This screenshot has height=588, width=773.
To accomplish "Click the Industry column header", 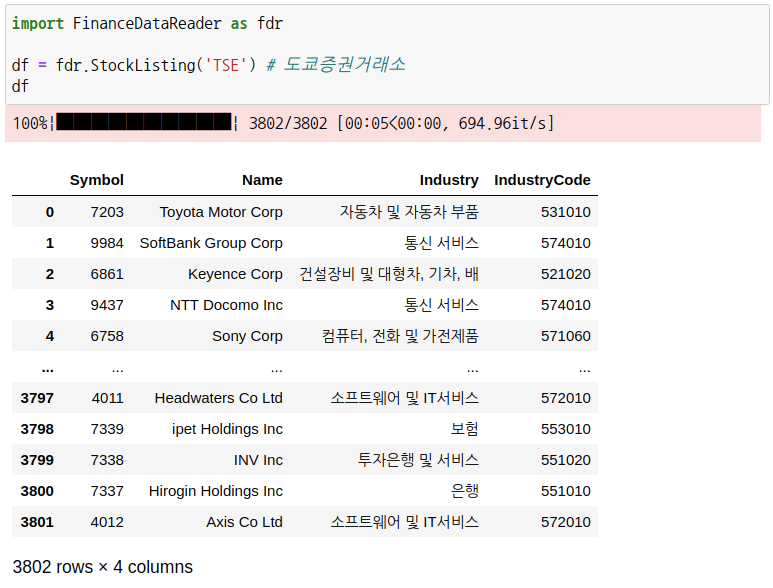I will 449,180.
